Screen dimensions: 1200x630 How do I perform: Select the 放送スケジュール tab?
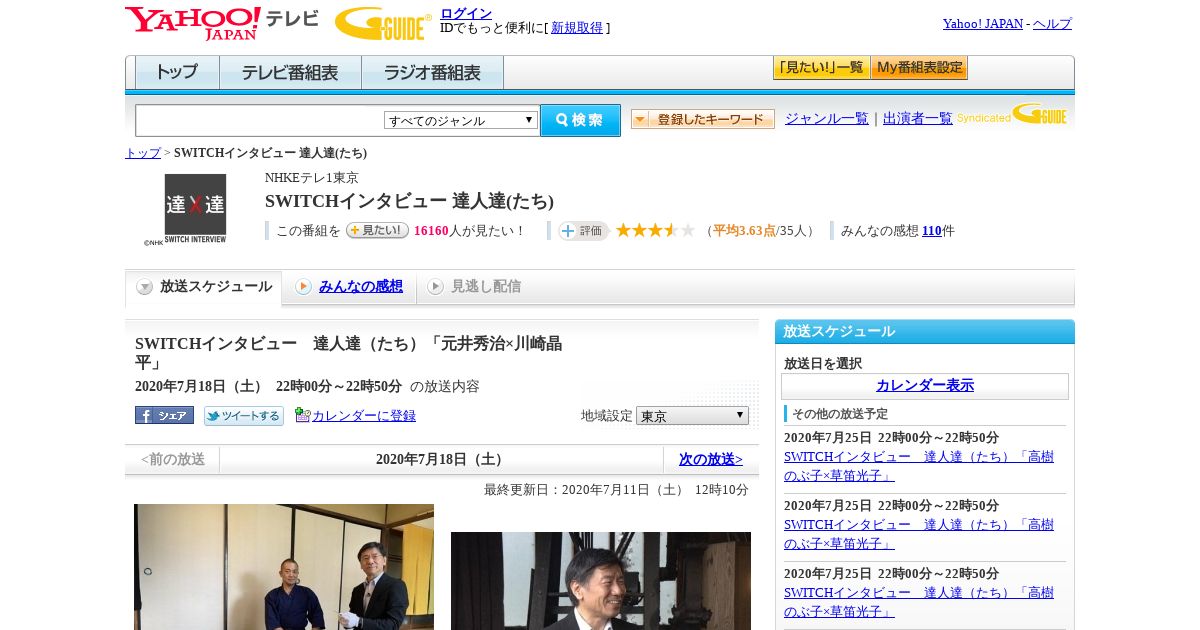tap(203, 287)
